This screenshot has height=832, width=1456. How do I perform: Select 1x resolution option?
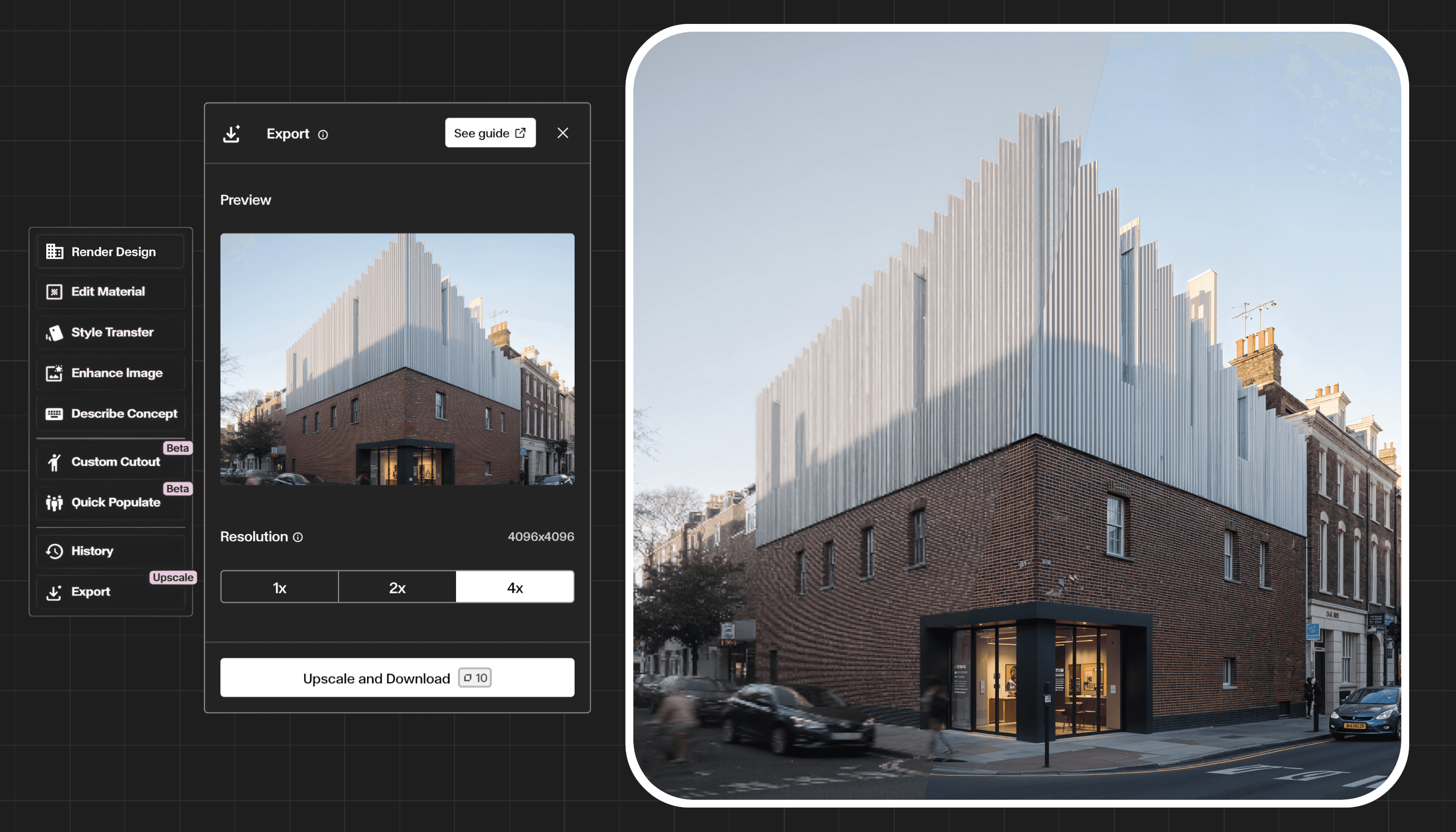tap(279, 588)
